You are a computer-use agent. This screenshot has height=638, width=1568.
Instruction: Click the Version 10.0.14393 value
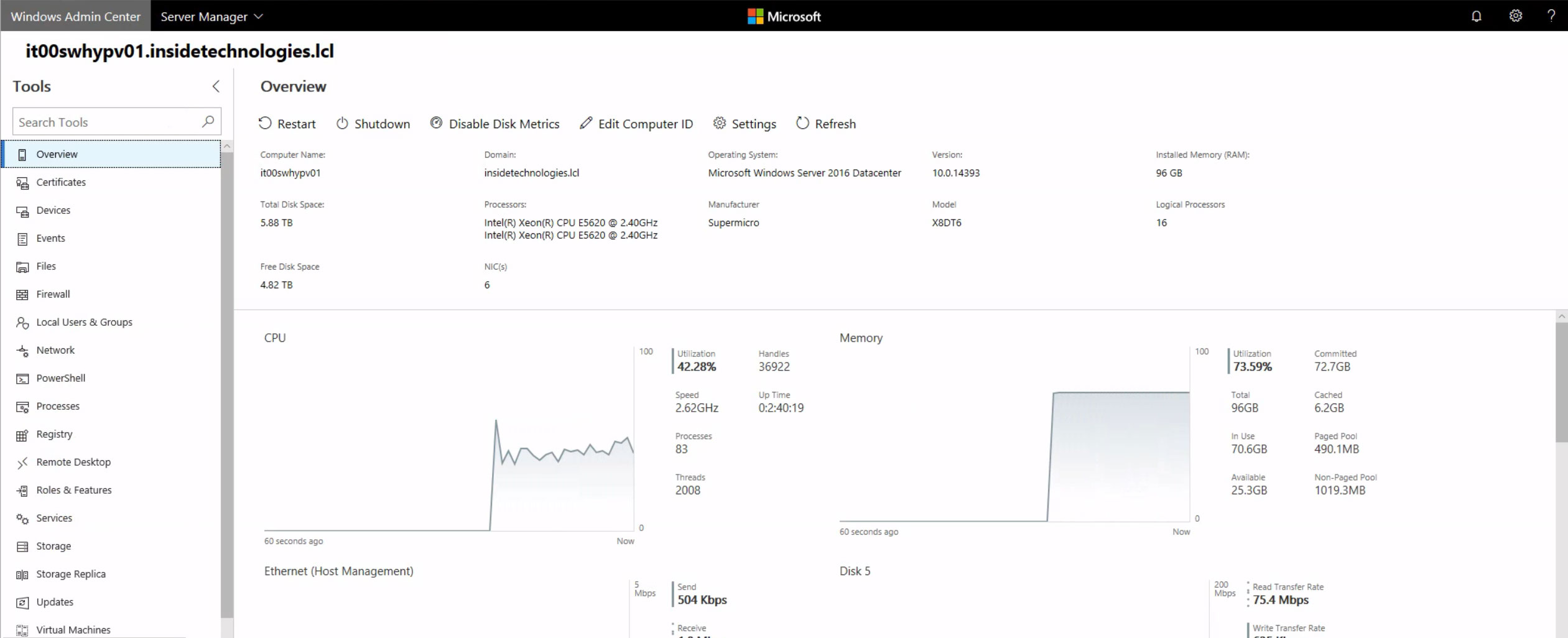(955, 173)
